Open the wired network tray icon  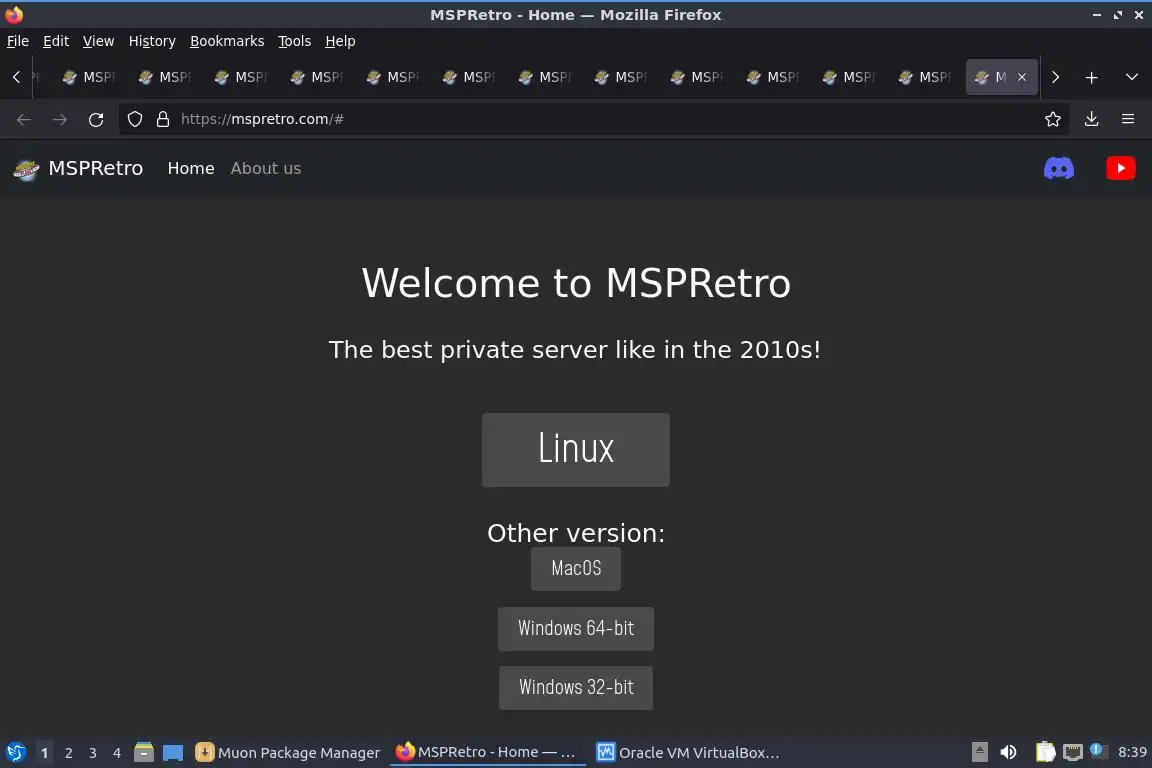tap(1073, 752)
